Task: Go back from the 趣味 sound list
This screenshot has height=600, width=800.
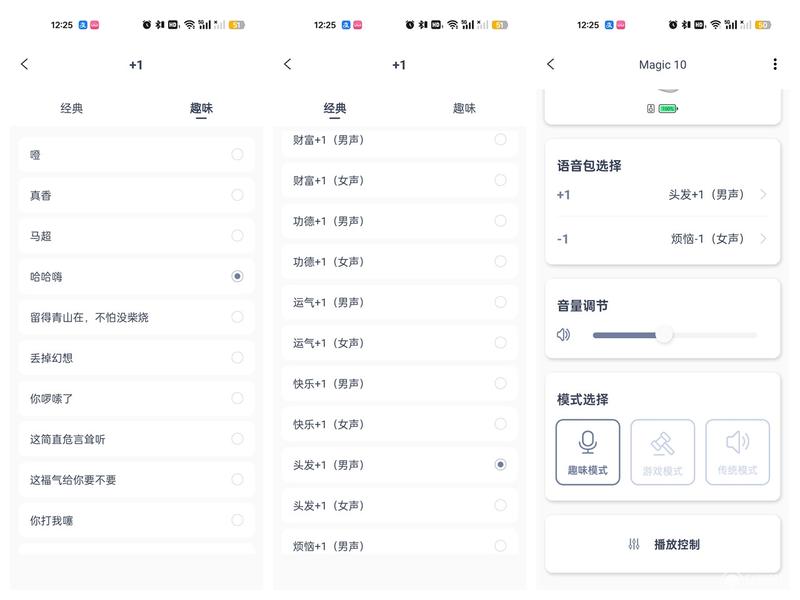Action: click(x=24, y=64)
